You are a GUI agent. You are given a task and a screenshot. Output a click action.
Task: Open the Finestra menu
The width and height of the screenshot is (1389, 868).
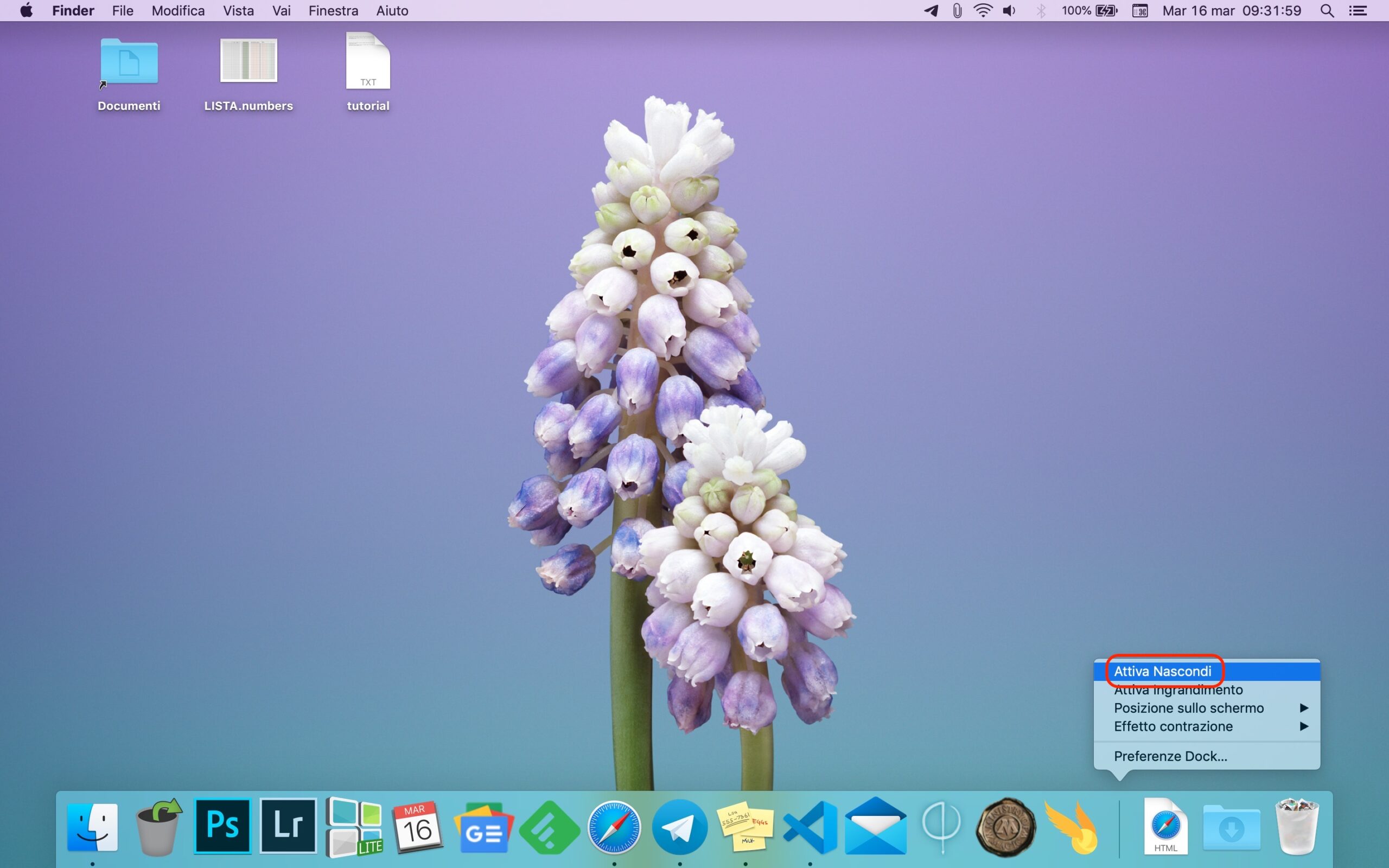pos(333,11)
